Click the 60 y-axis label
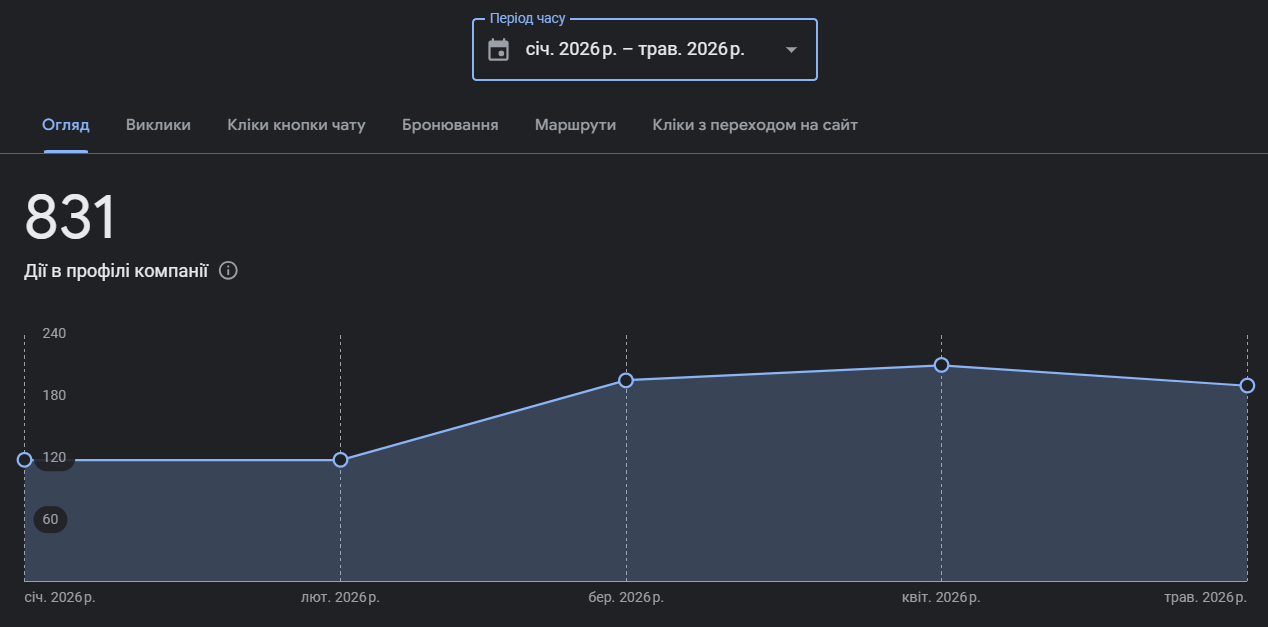This screenshot has width=1268, height=627. (x=50, y=519)
